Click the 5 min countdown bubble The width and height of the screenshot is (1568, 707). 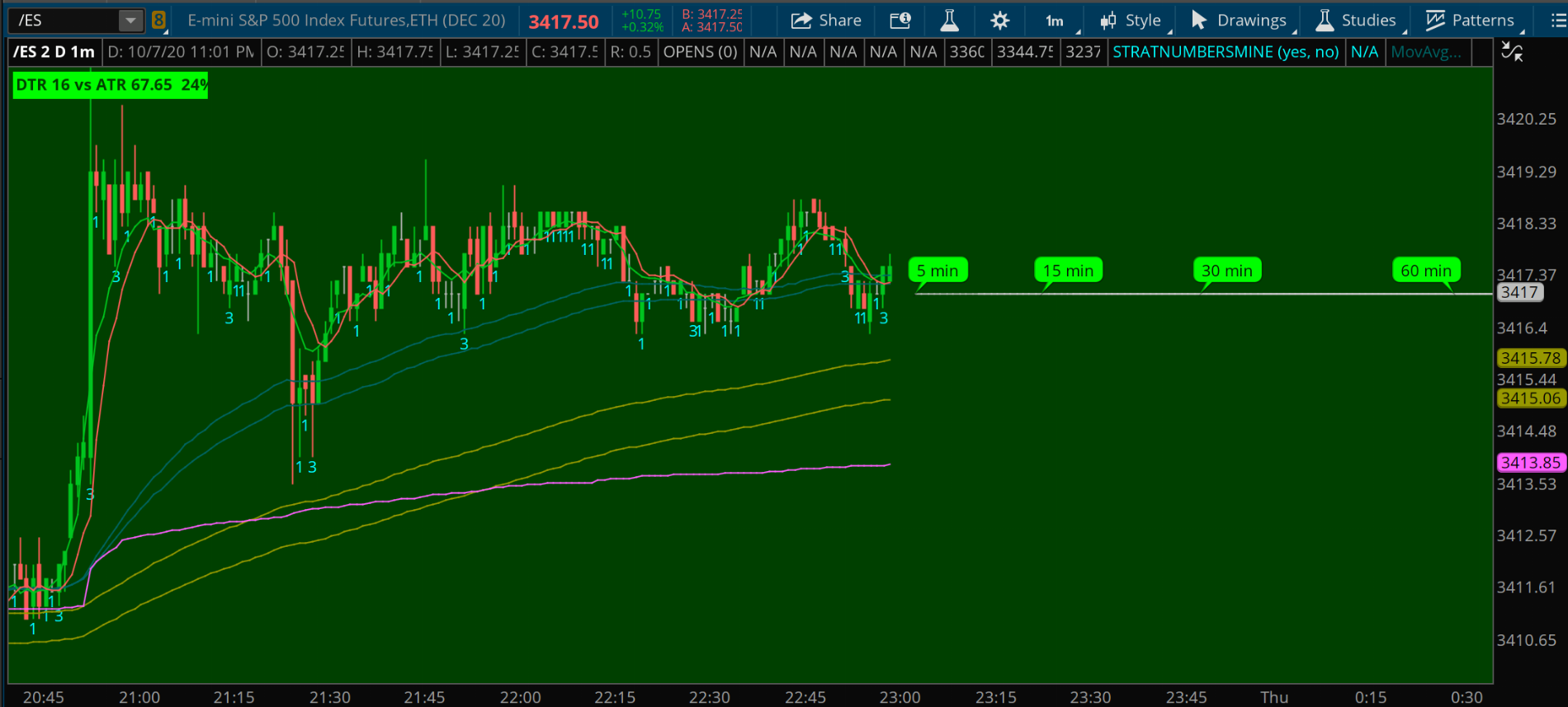coord(937,271)
